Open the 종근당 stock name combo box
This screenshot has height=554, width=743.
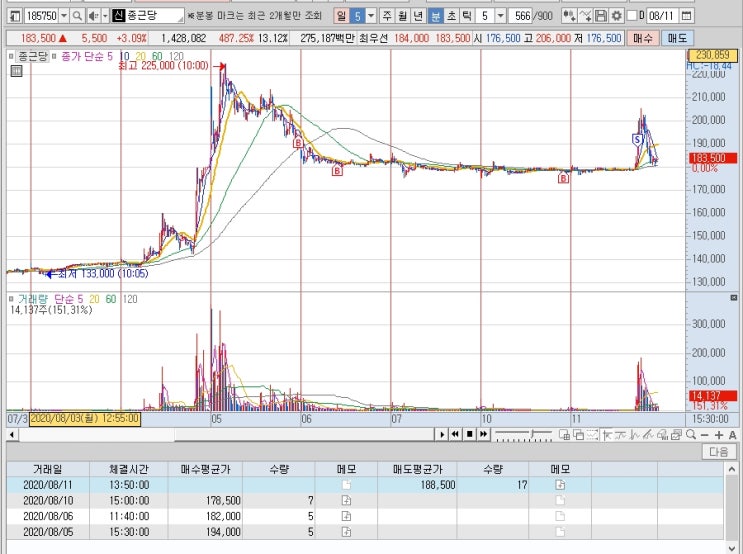click(x=148, y=16)
